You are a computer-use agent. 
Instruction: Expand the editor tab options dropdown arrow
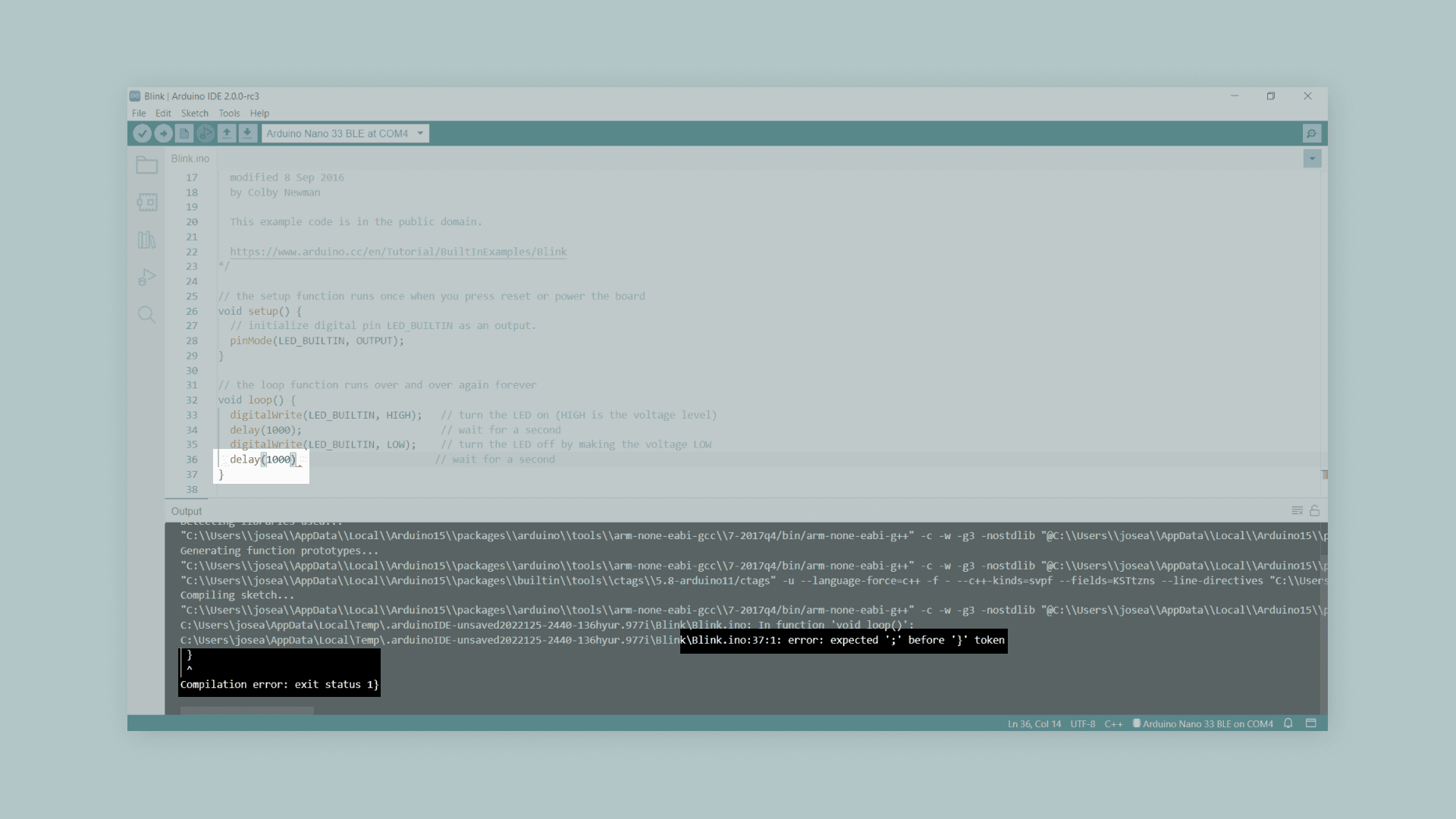tap(1312, 158)
